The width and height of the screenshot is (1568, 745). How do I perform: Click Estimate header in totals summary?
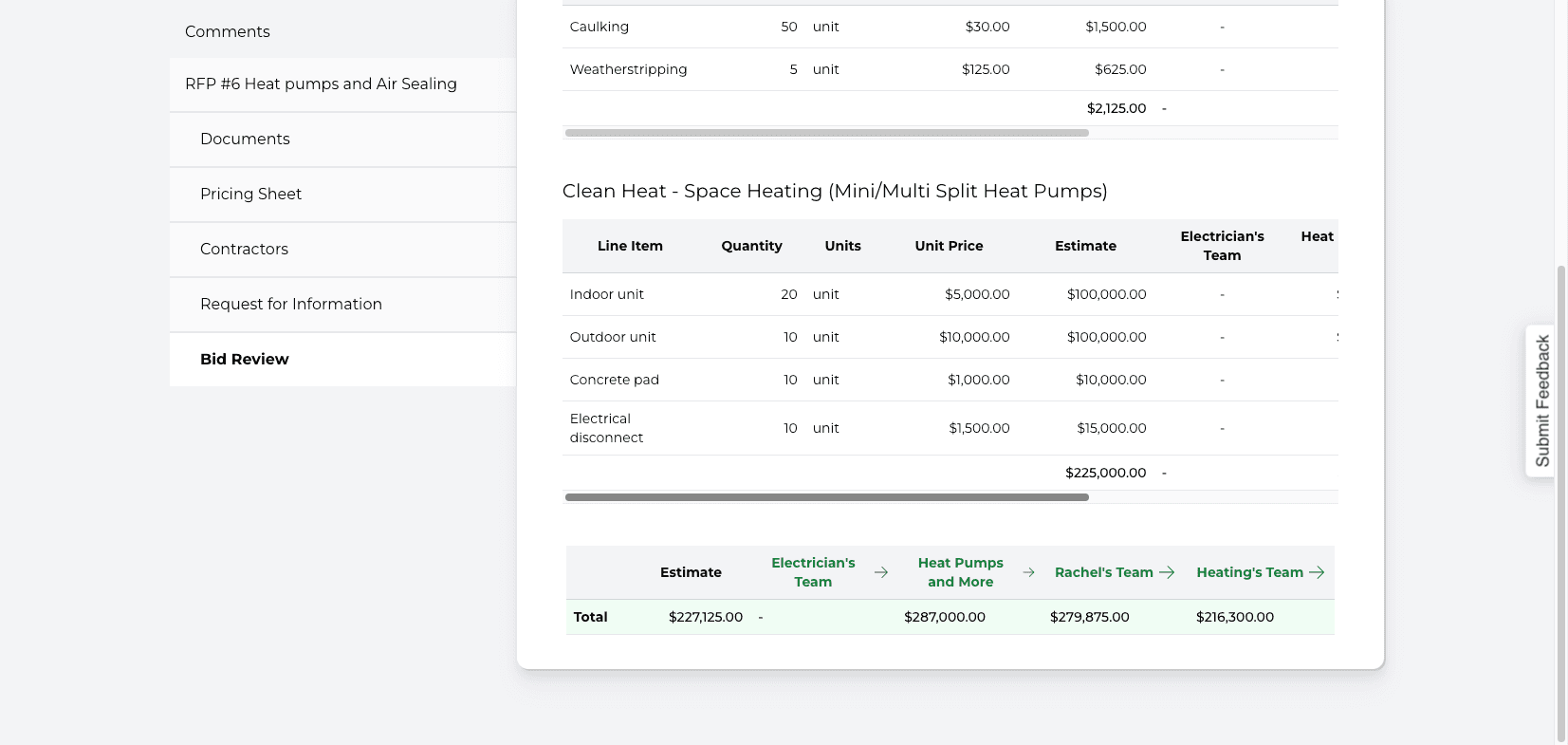(691, 572)
